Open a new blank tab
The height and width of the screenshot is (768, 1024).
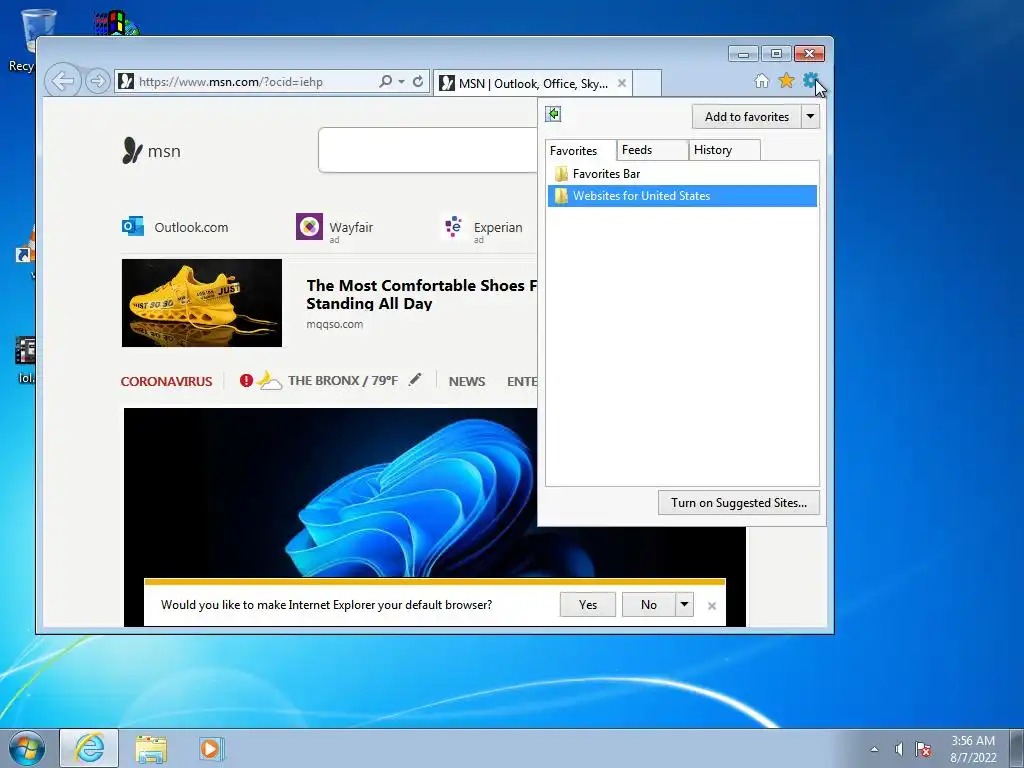tap(647, 83)
